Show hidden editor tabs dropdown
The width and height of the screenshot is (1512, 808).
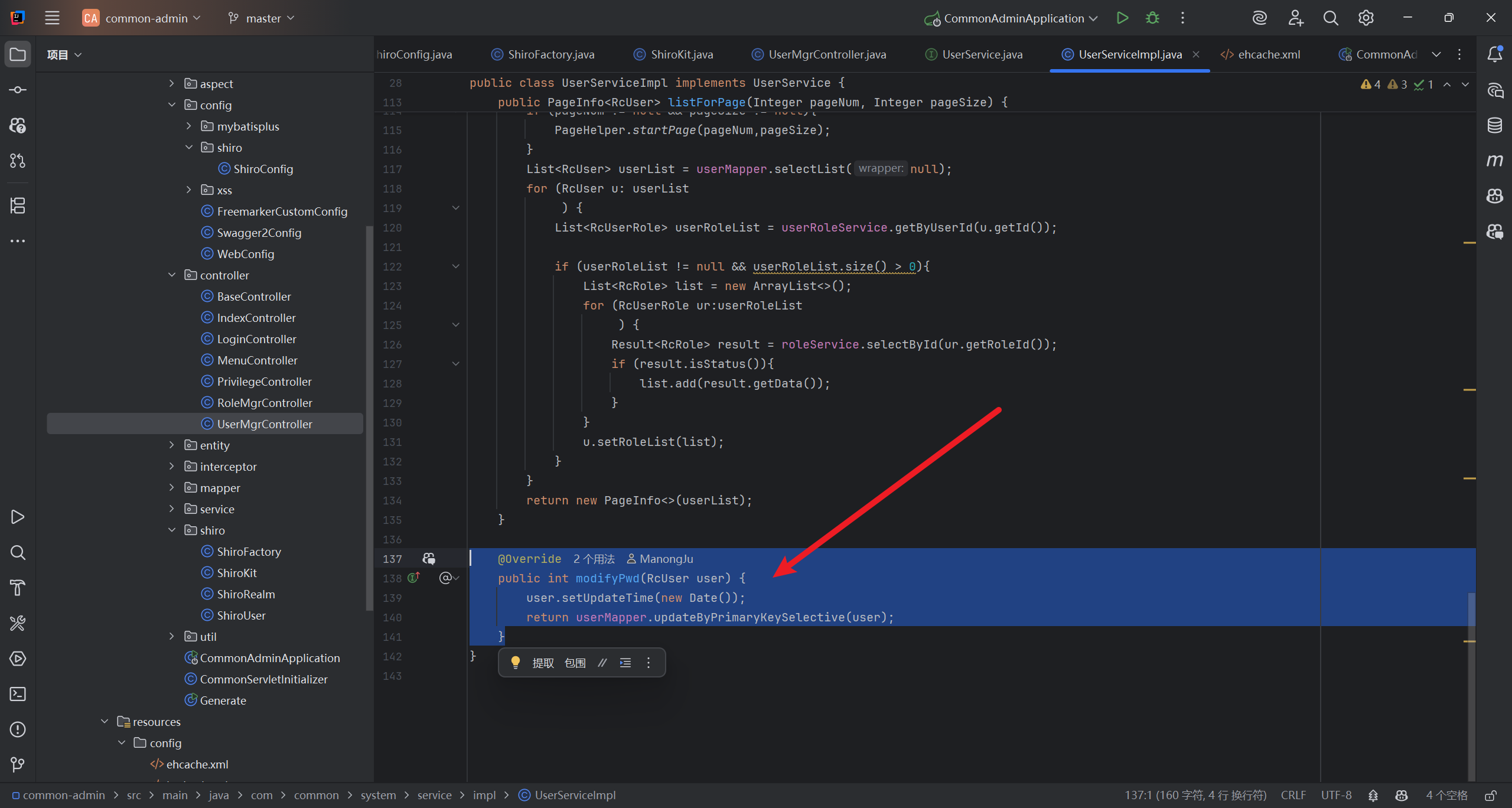click(x=1436, y=54)
